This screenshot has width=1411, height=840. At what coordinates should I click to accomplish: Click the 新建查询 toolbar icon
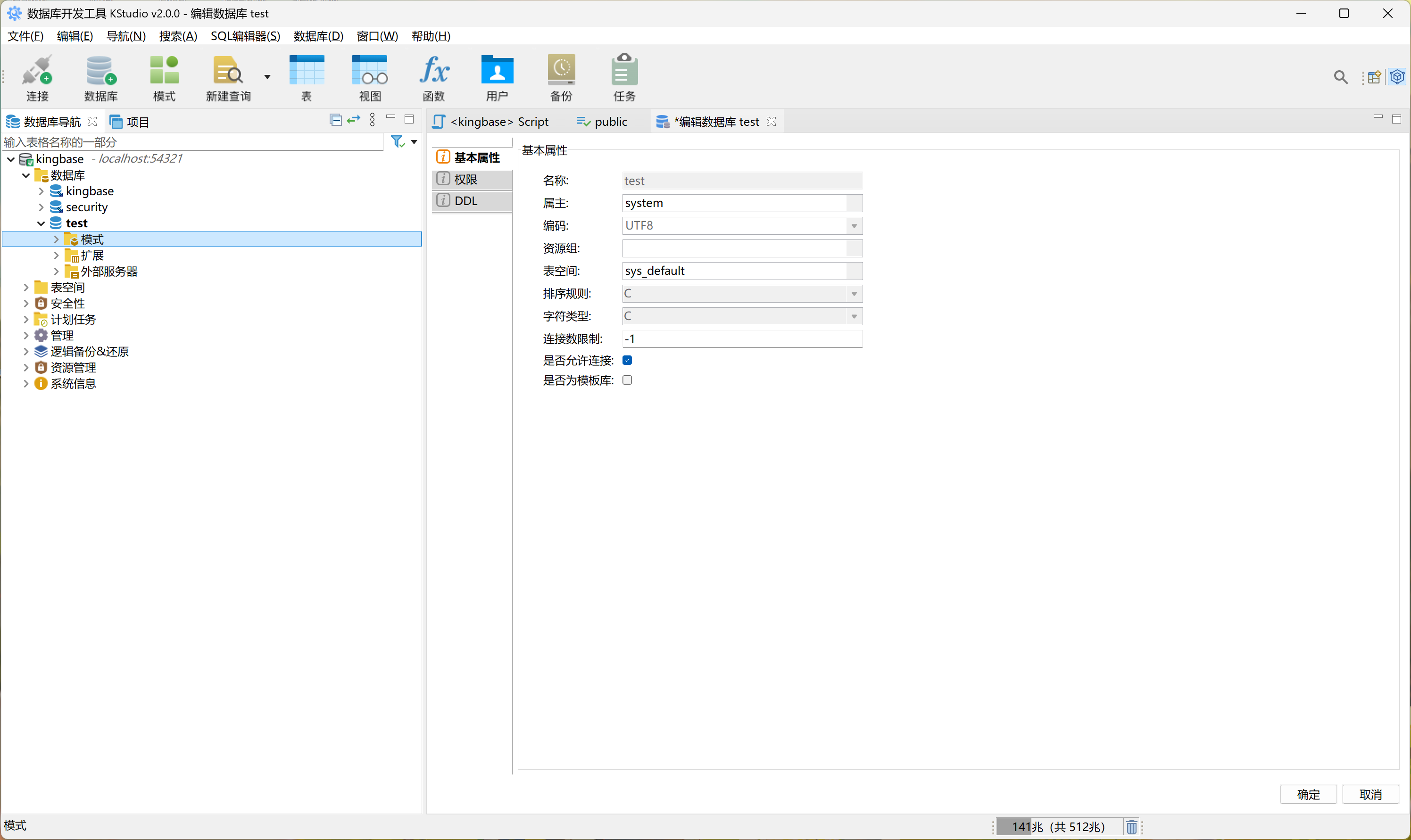228,78
